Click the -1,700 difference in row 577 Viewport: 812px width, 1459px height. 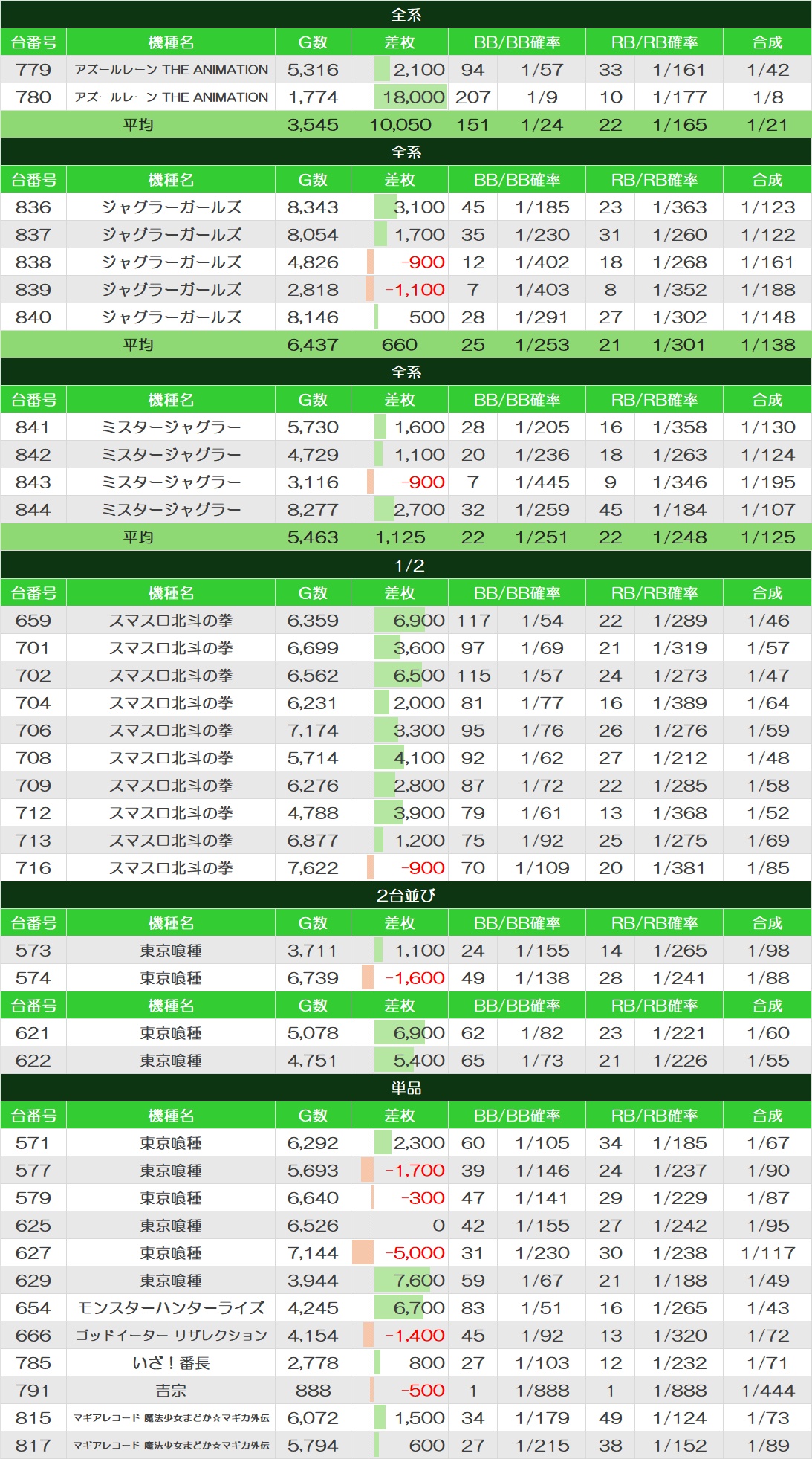click(415, 1171)
